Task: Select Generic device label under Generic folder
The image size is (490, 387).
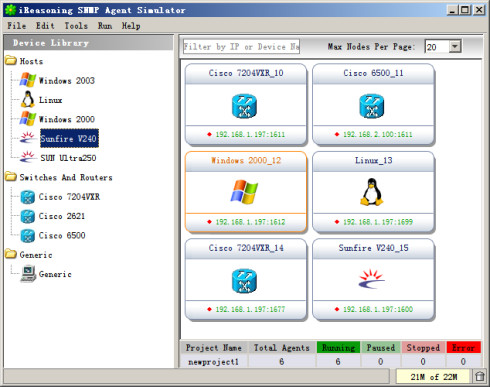Action: click(55, 274)
